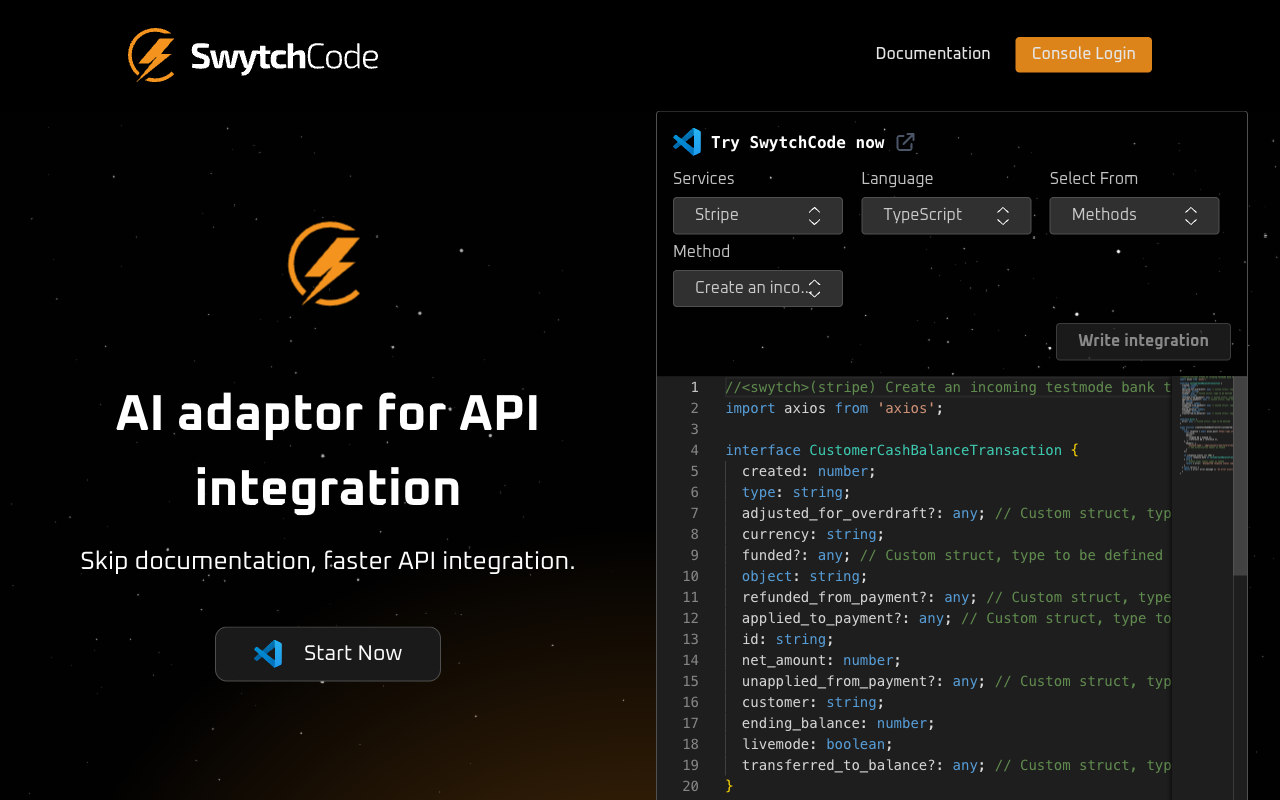Viewport: 1280px width, 800px height.
Task: Click the Try SwytchCode now title text
Action: point(798,143)
